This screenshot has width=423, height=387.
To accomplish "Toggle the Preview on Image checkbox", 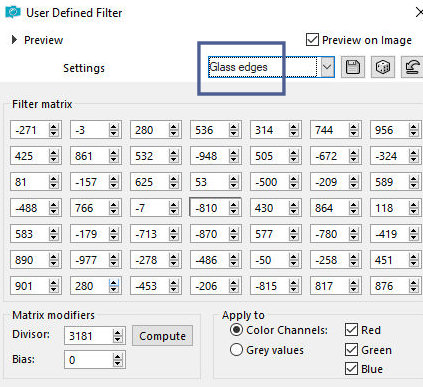I will pos(312,40).
